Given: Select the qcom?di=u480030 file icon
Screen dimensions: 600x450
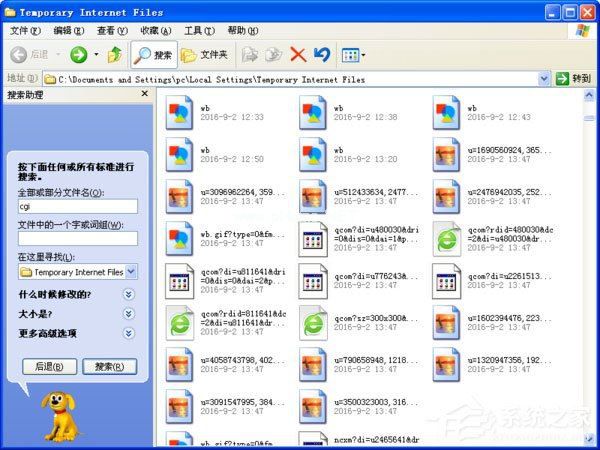Looking at the screenshot, I should point(313,239).
